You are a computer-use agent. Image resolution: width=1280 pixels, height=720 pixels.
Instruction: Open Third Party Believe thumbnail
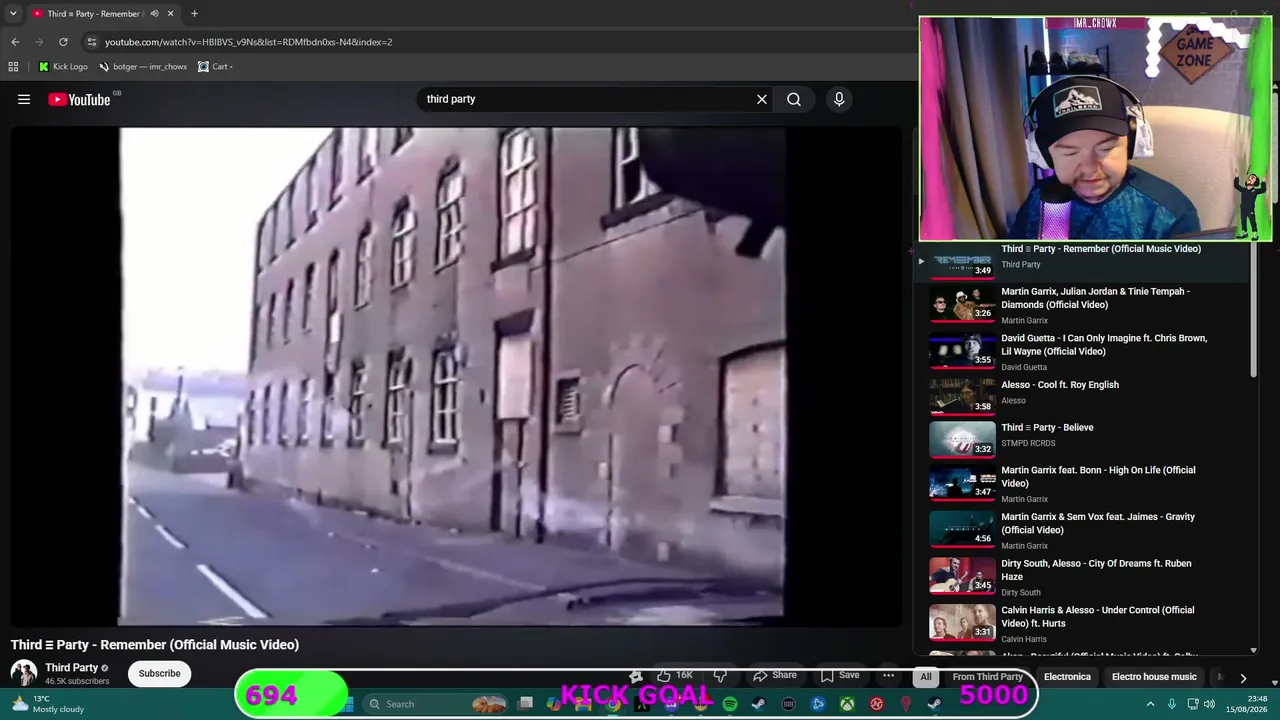click(962, 439)
